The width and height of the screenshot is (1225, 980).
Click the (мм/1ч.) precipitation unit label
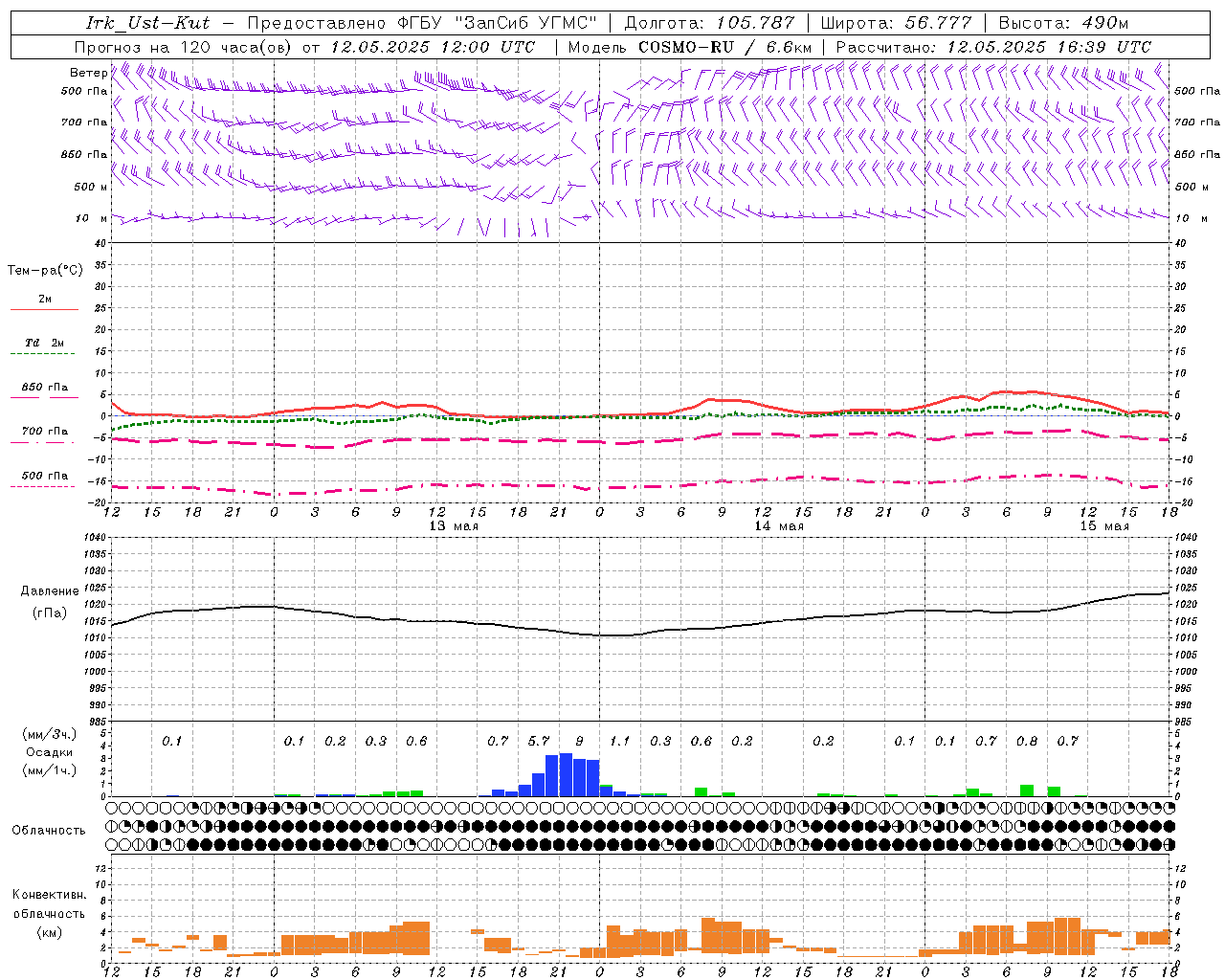50,770
